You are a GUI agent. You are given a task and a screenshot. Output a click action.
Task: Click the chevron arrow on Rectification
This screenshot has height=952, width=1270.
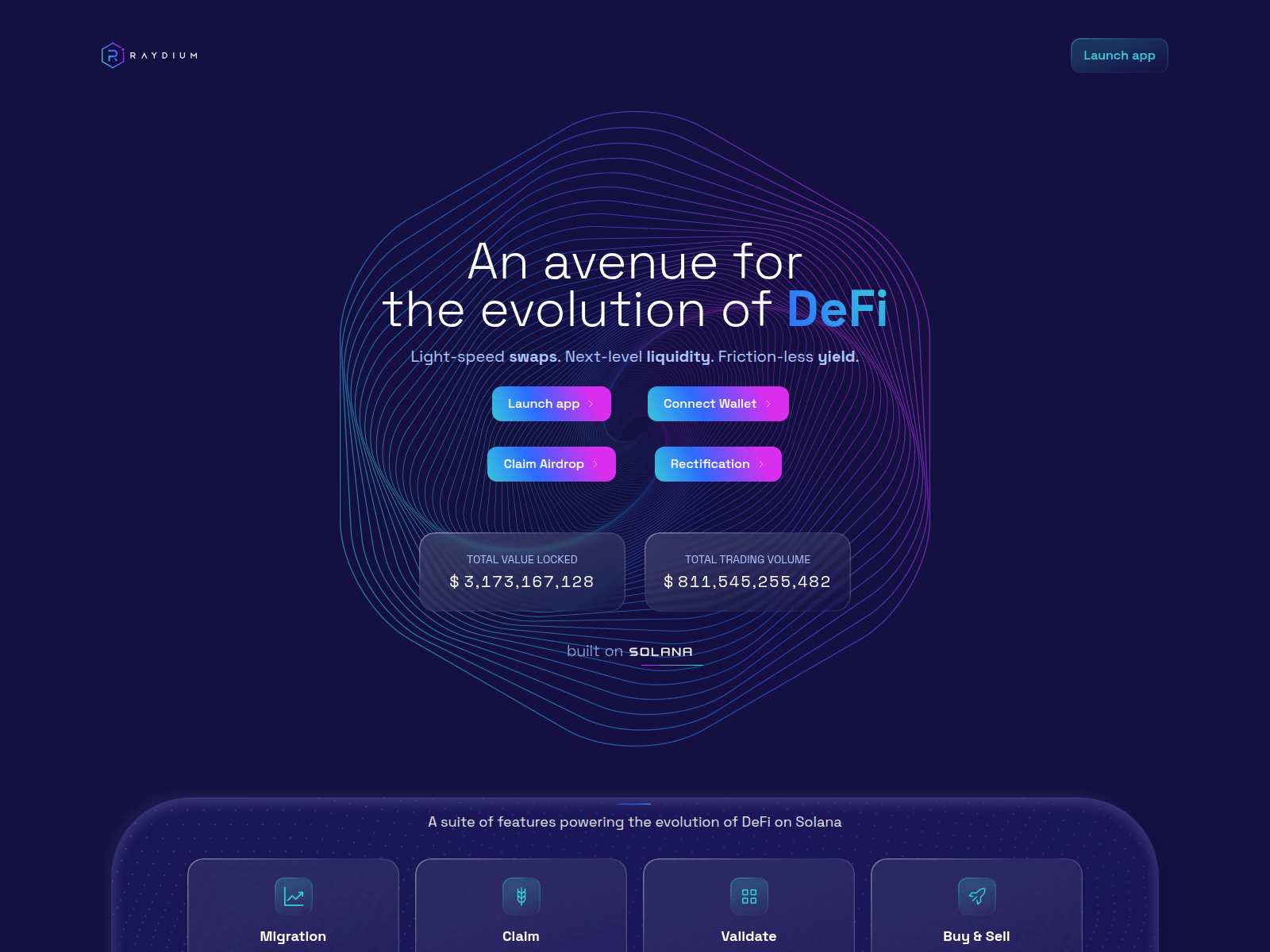tap(761, 464)
